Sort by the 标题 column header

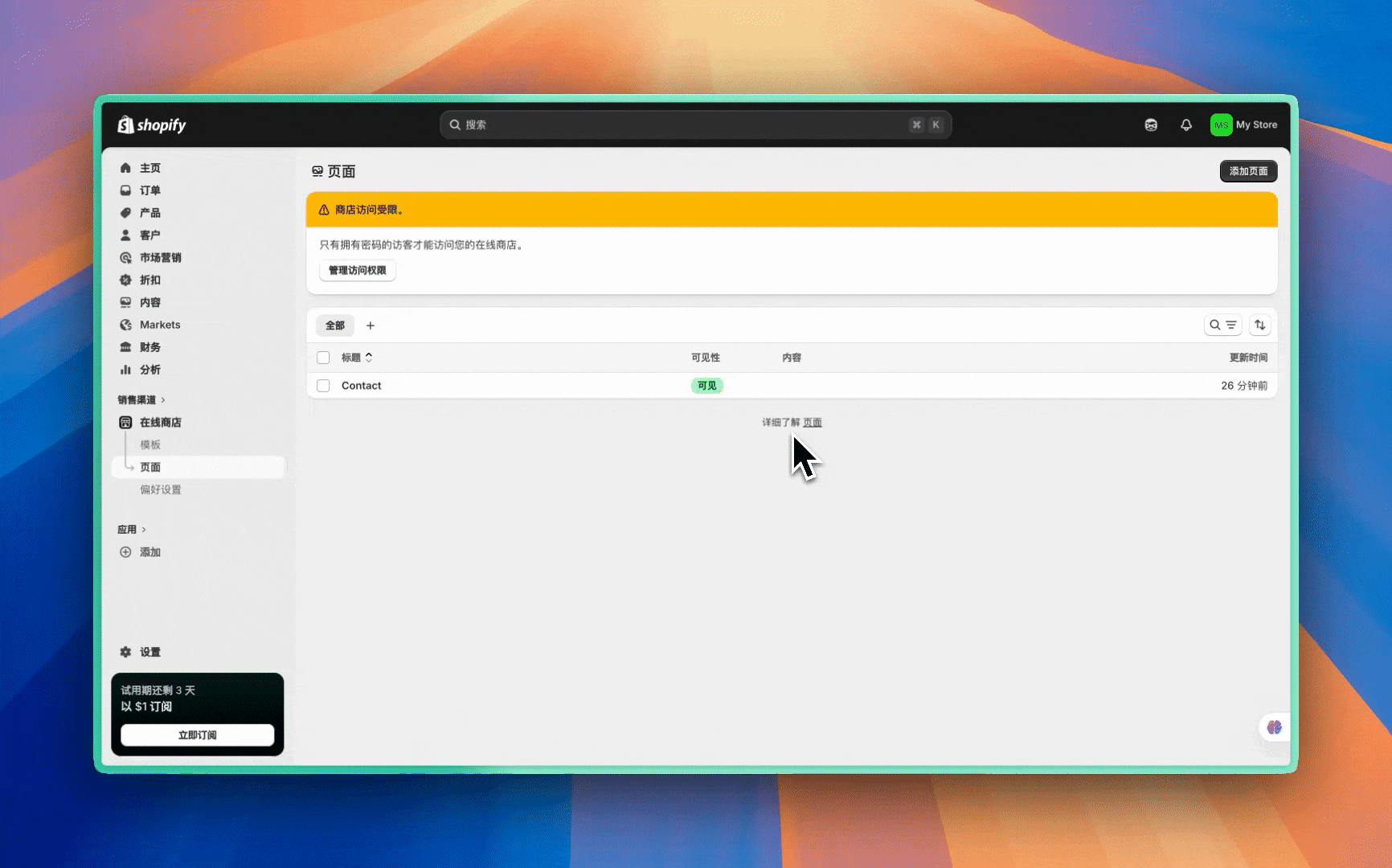pyautogui.click(x=356, y=358)
